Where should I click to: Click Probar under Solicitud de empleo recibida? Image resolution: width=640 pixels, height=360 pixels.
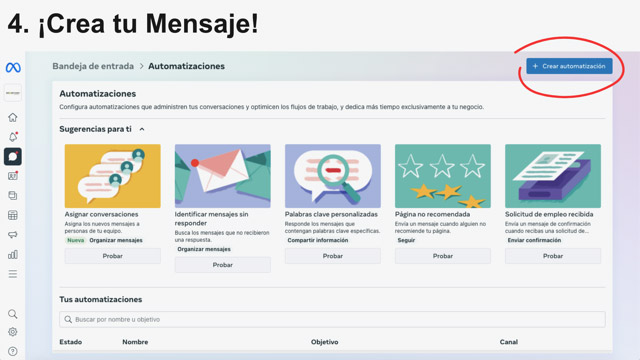pos(553,256)
